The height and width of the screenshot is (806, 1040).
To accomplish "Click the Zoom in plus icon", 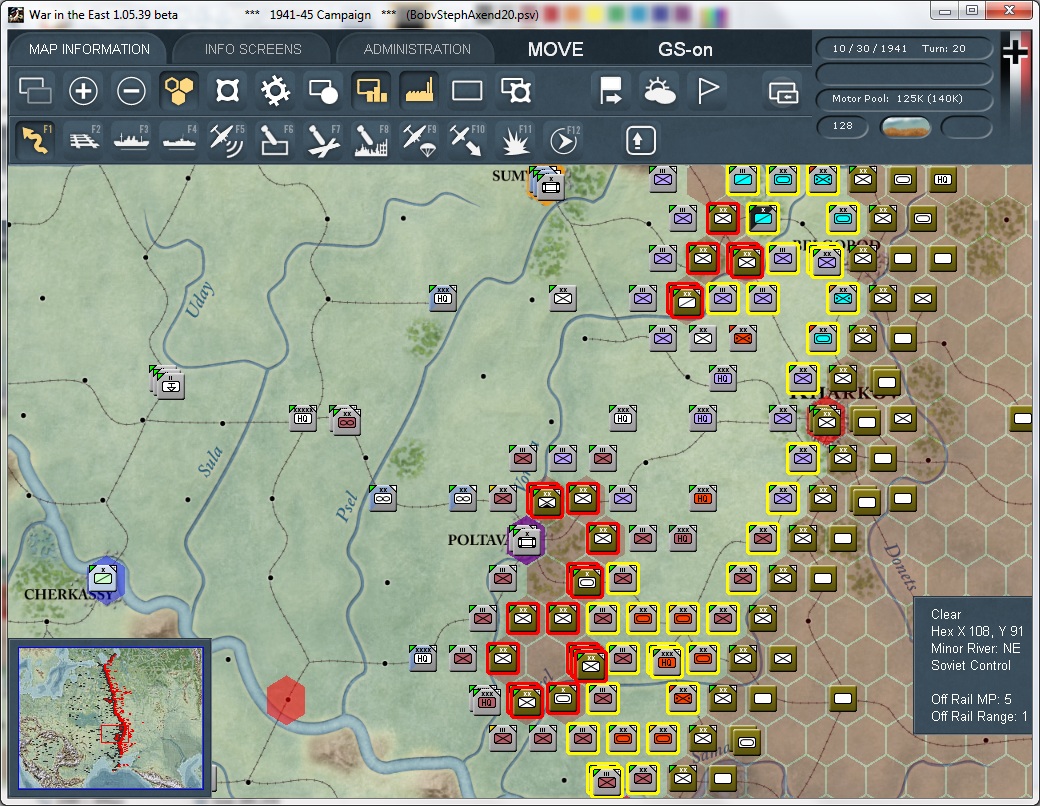I will [x=84, y=90].
